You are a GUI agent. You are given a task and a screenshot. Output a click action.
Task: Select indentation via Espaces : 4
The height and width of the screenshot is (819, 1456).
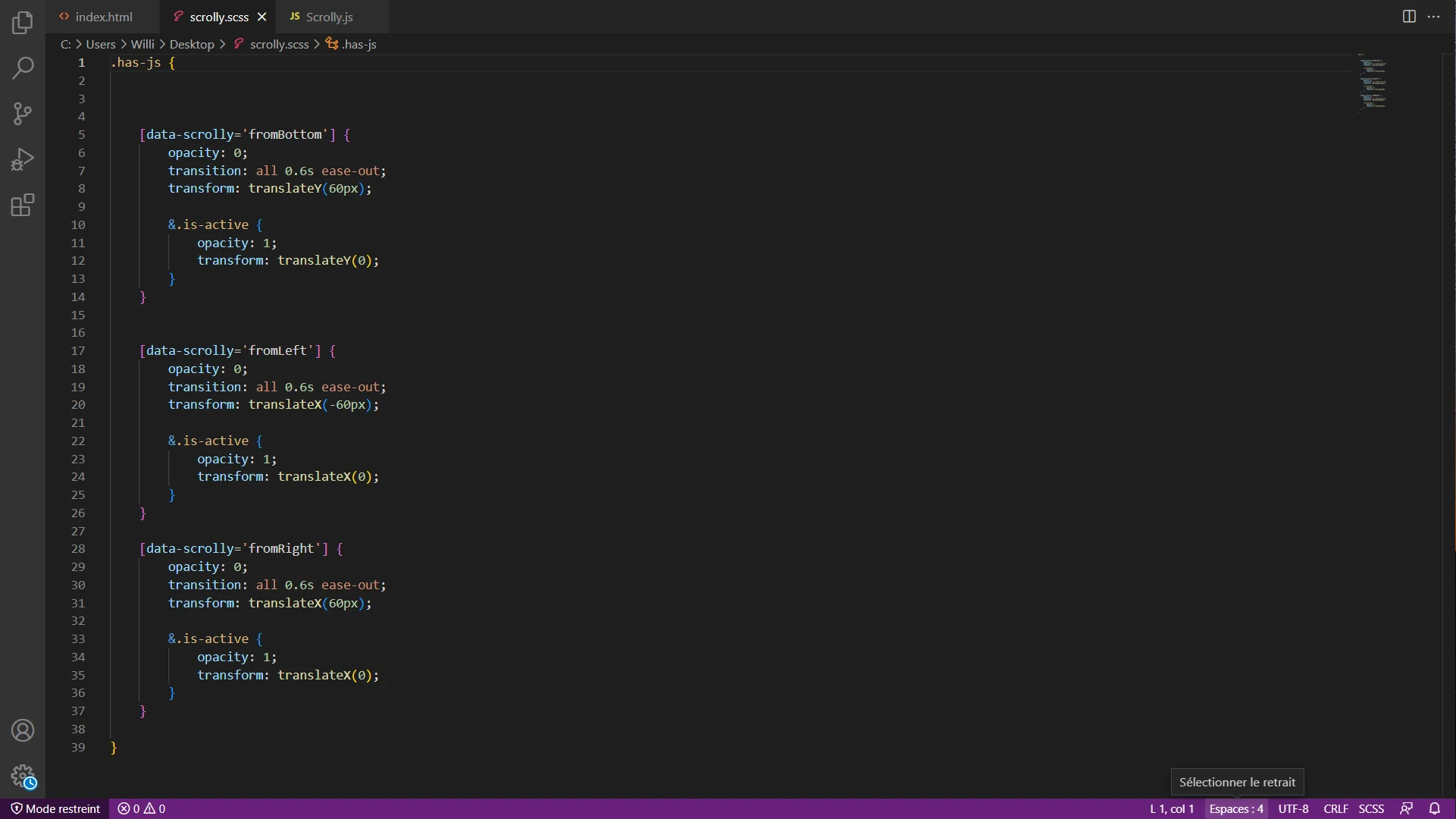pyautogui.click(x=1236, y=808)
